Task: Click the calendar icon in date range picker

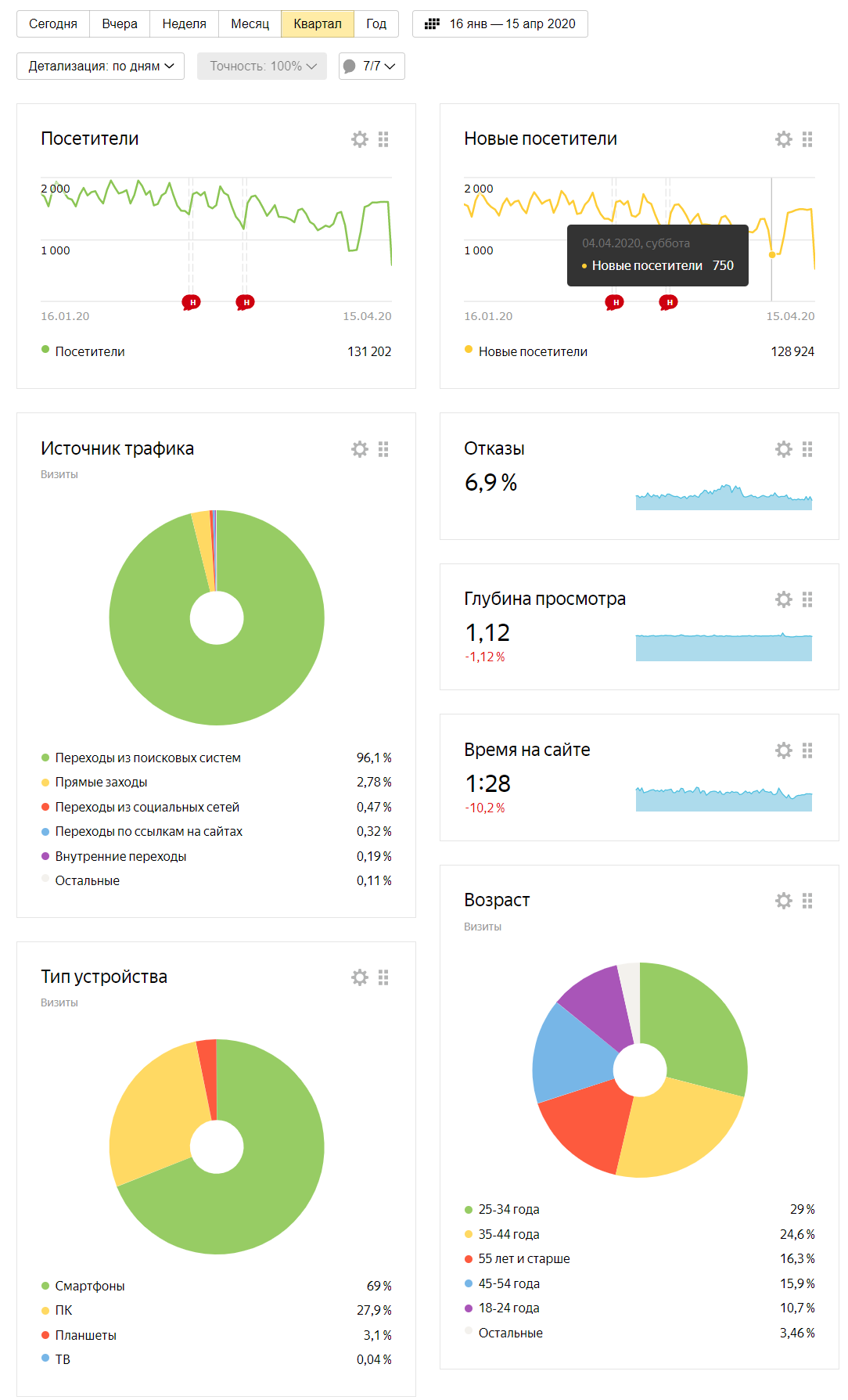Action: (432, 24)
